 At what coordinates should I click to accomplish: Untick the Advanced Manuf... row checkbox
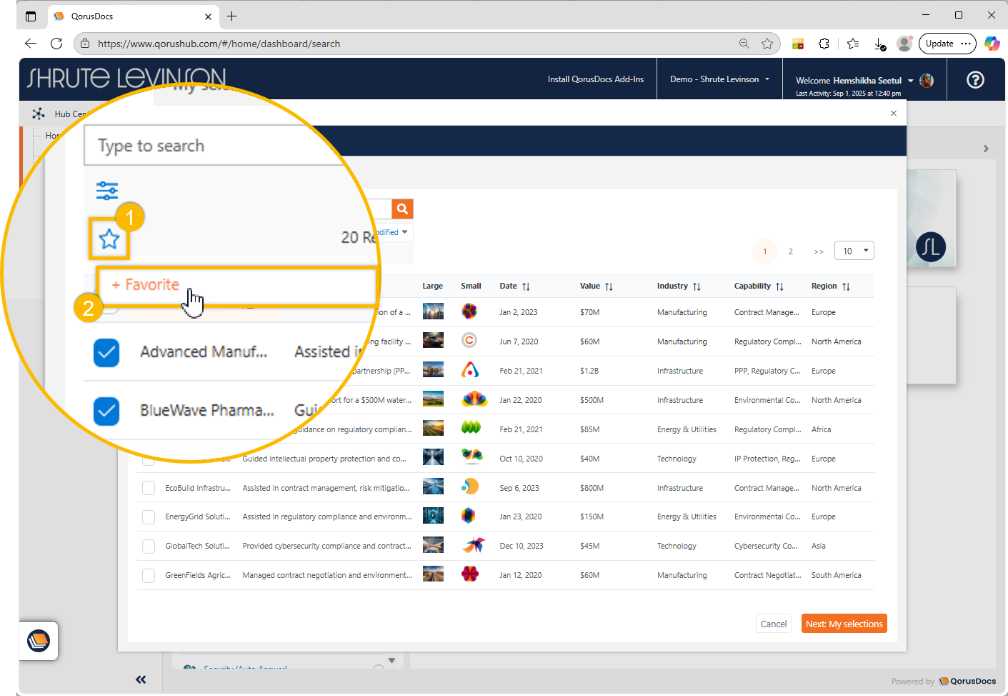click(106, 352)
